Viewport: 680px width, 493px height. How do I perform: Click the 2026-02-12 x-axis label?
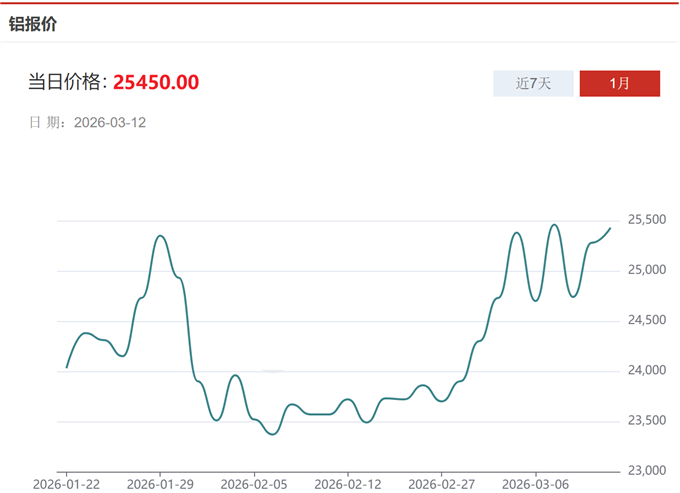click(x=348, y=484)
